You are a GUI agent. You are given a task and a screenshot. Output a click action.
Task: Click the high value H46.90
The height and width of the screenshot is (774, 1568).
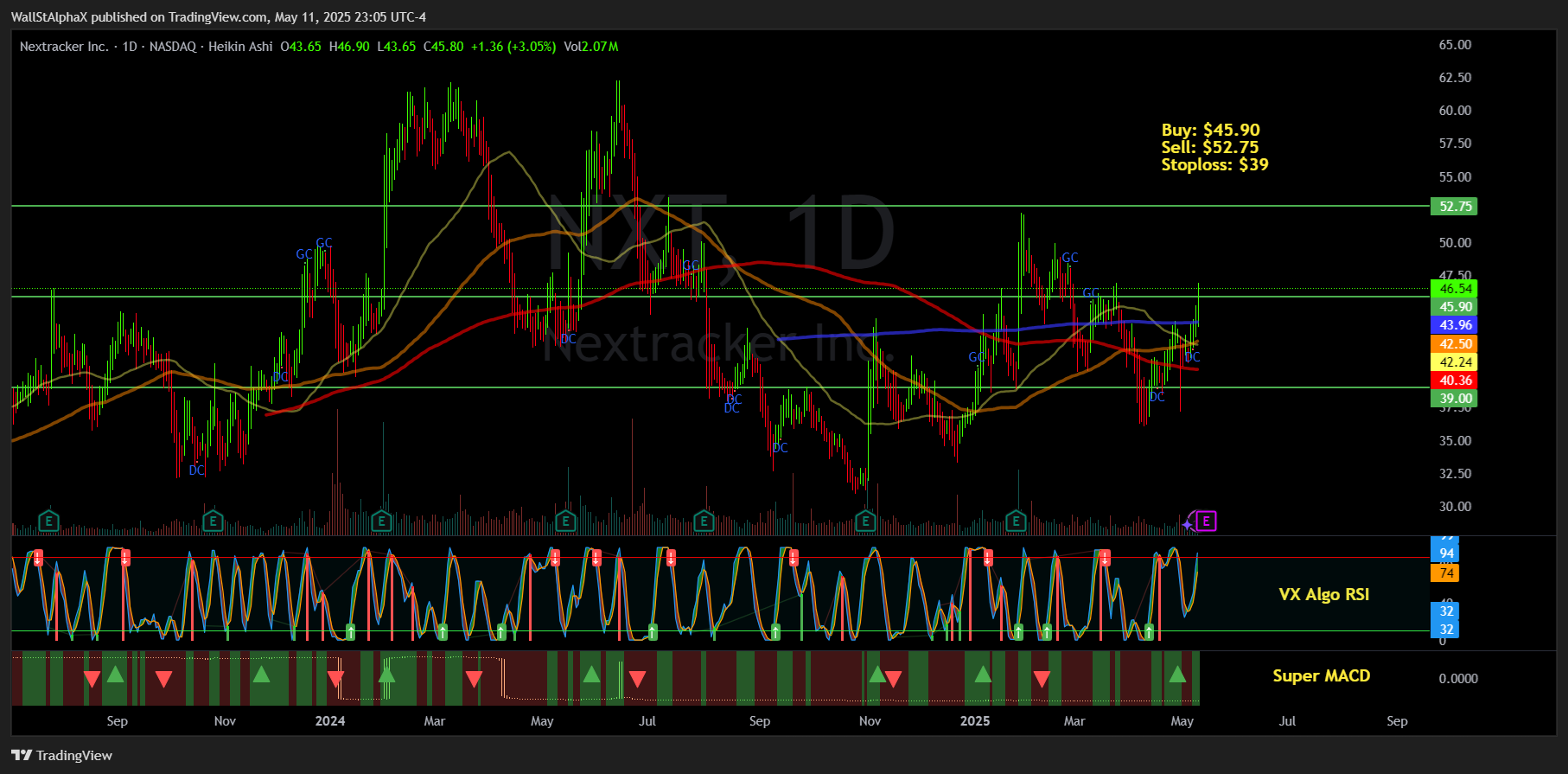tap(349, 47)
